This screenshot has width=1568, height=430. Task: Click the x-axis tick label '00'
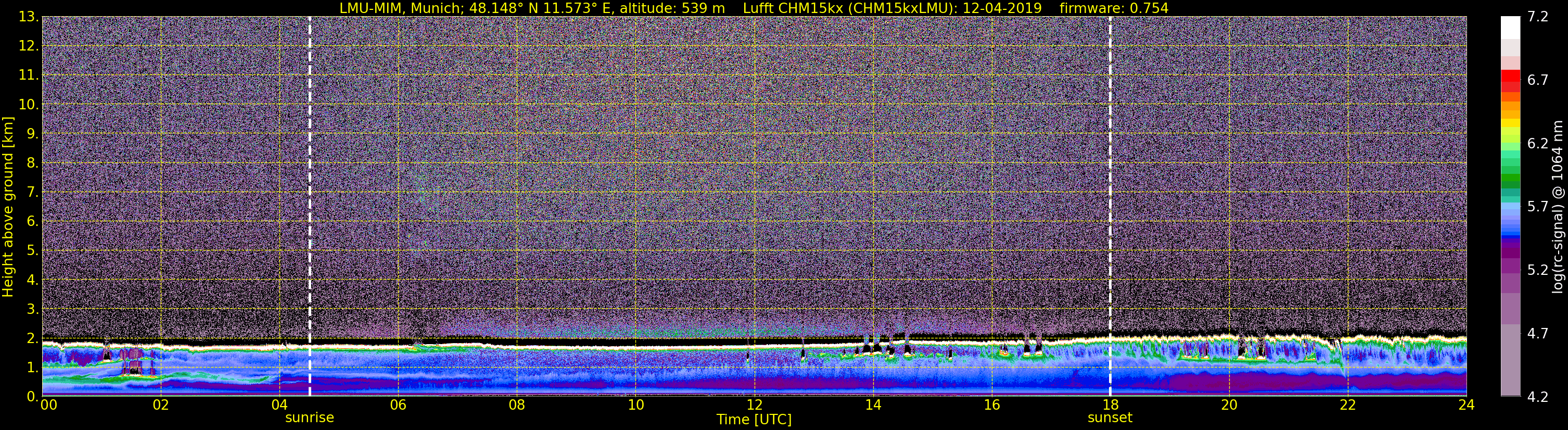point(49,405)
